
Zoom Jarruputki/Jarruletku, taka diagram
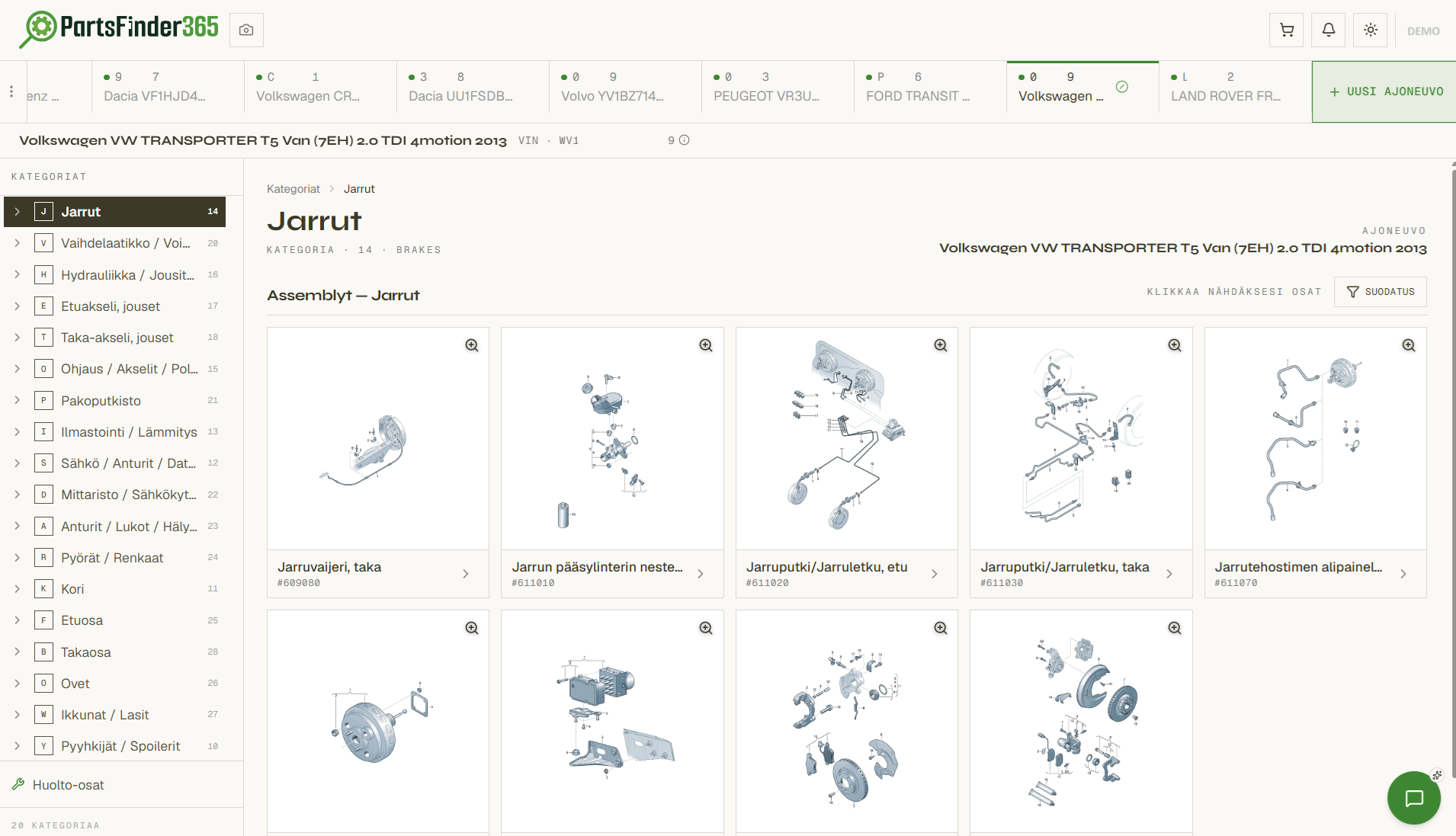coord(1175,345)
